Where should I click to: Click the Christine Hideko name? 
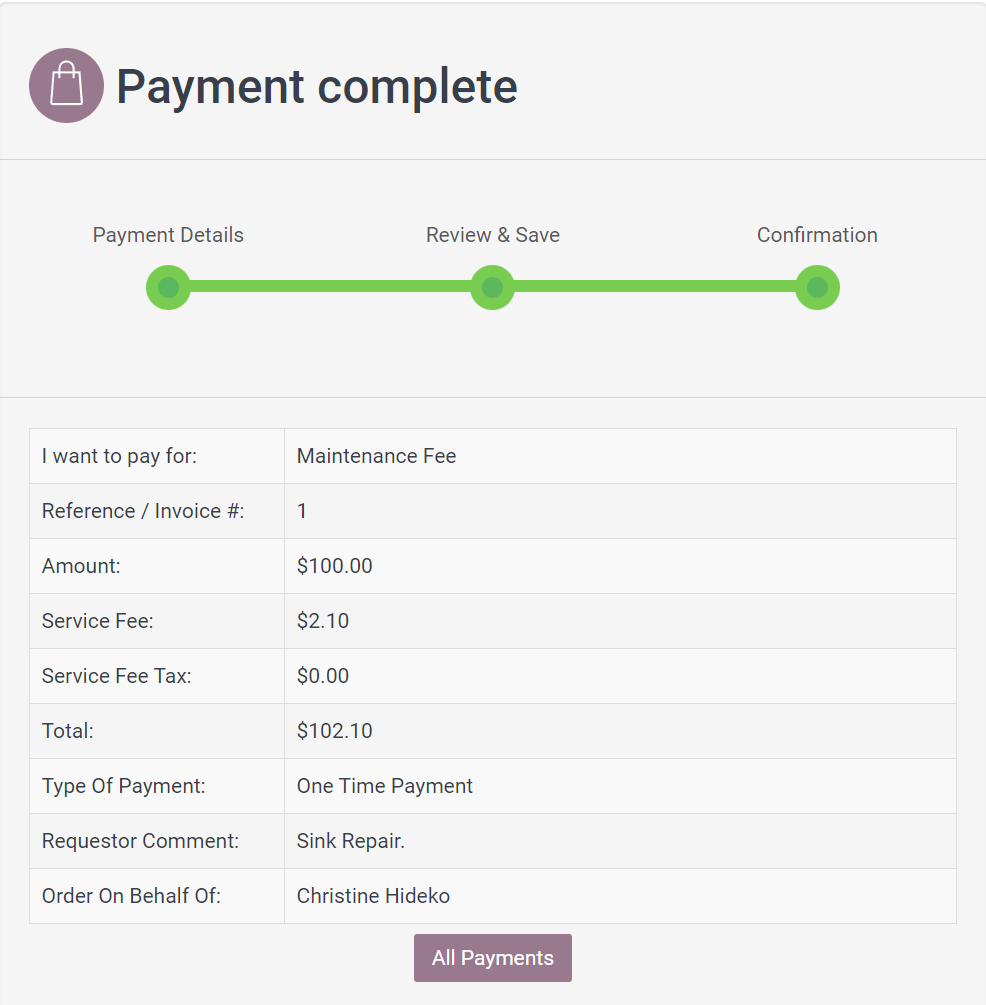click(373, 896)
